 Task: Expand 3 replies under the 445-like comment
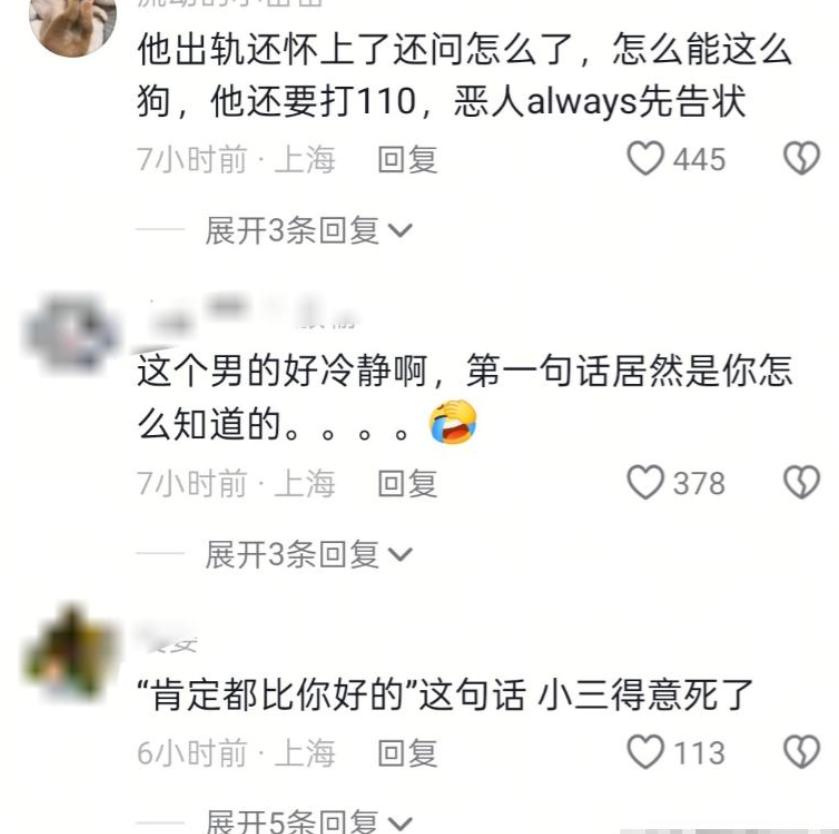[x=308, y=231]
